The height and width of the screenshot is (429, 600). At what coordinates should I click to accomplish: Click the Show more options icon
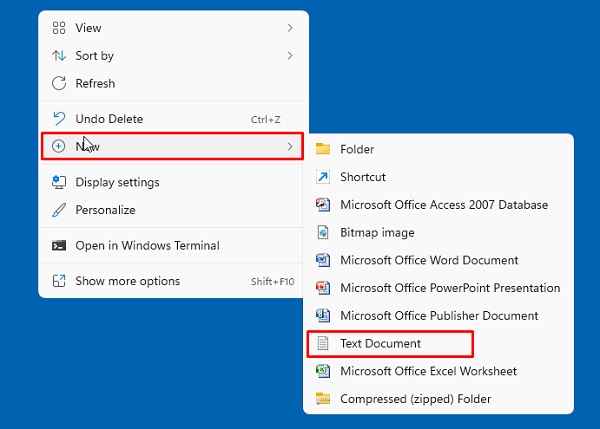59,281
